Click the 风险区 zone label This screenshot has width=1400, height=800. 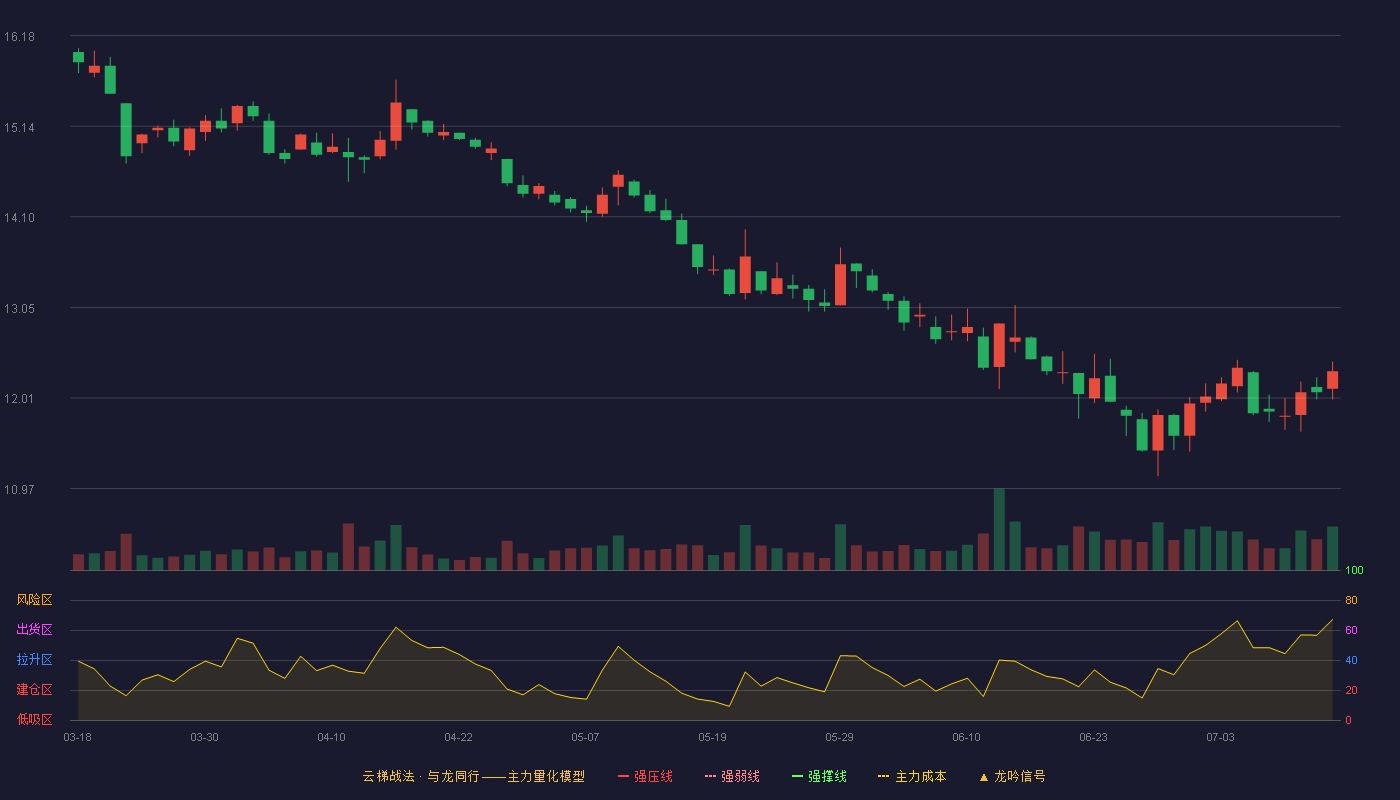pyautogui.click(x=34, y=600)
